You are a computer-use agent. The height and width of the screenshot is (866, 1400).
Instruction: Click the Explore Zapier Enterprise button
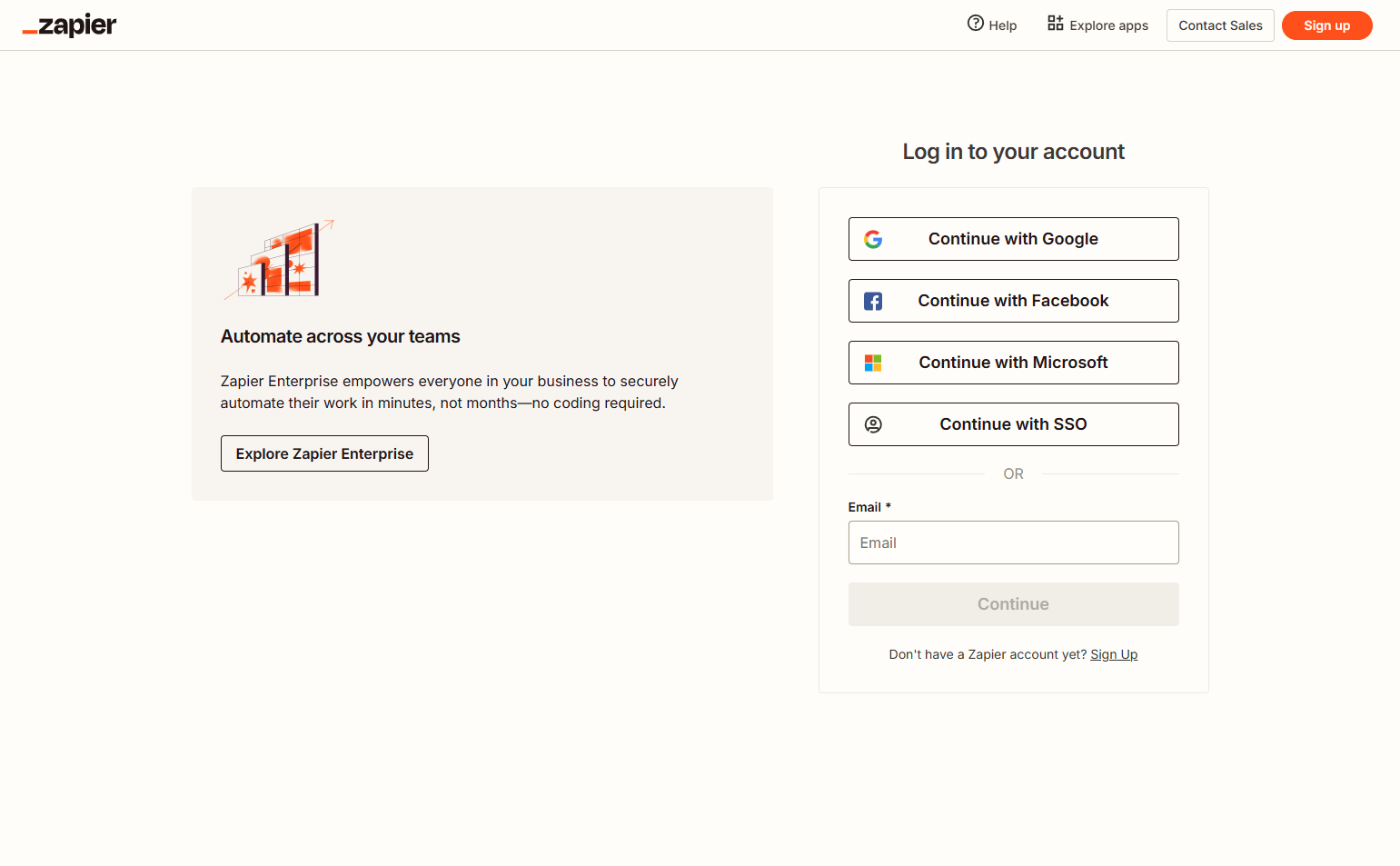(x=324, y=453)
